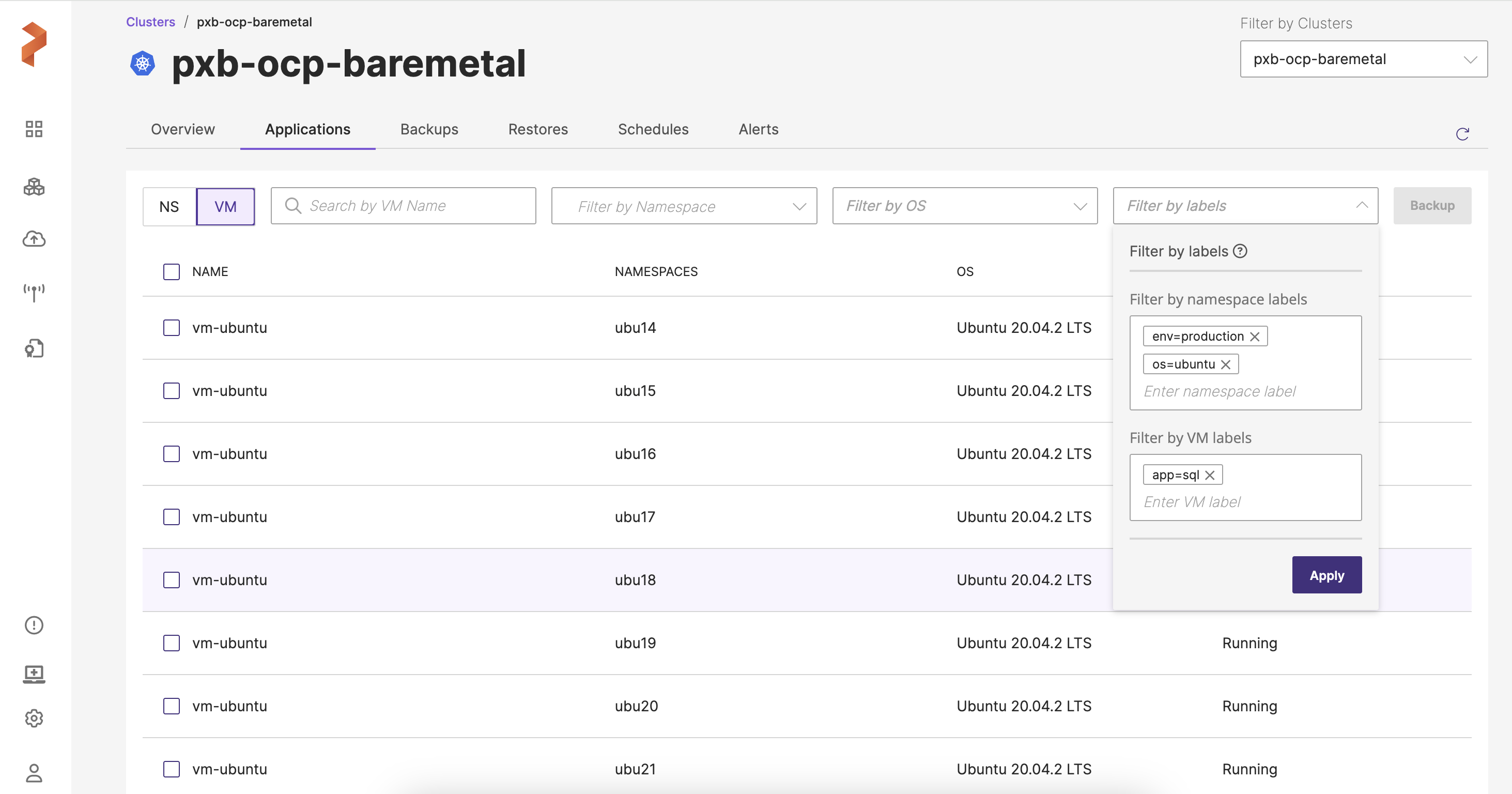This screenshot has height=794, width=1512.
Task: Open the dashboard grid icon in sidebar
Action: pyautogui.click(x=34, y=129)
